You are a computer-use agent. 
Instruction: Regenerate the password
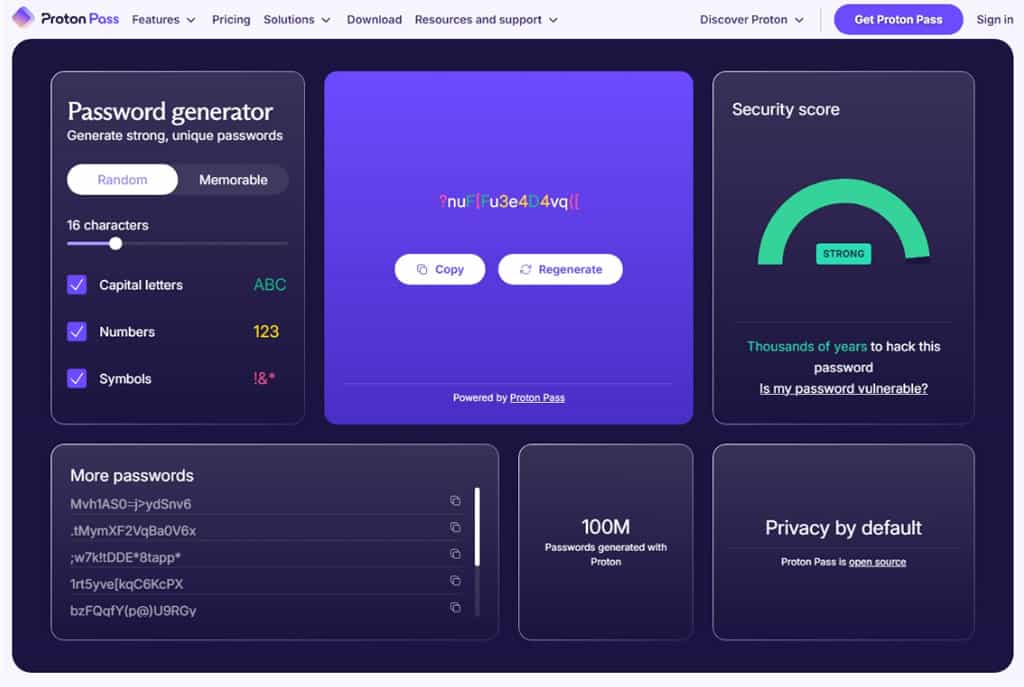click(560, 269)
